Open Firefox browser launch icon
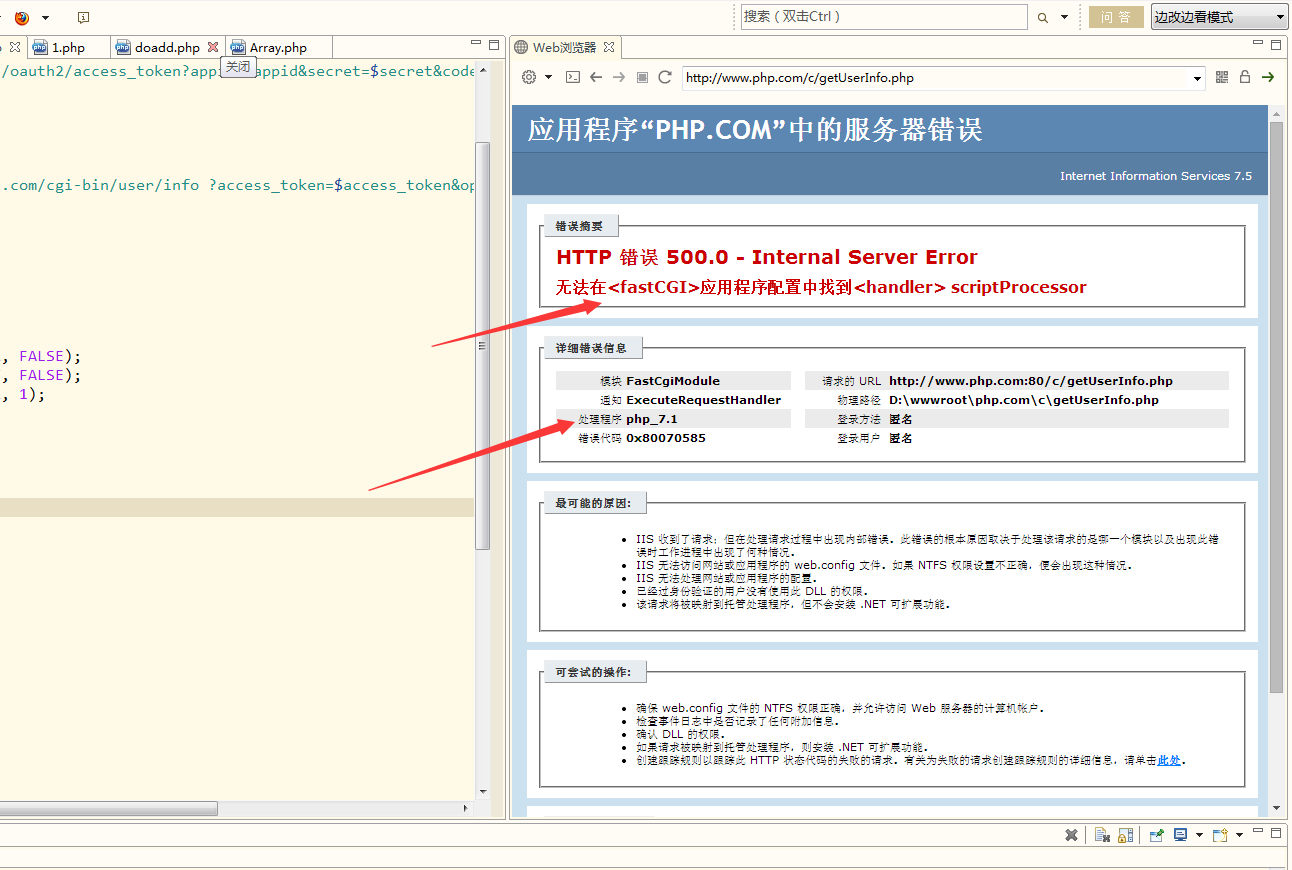The width and height of the screenshot is (1292, 870). (22, 17)
